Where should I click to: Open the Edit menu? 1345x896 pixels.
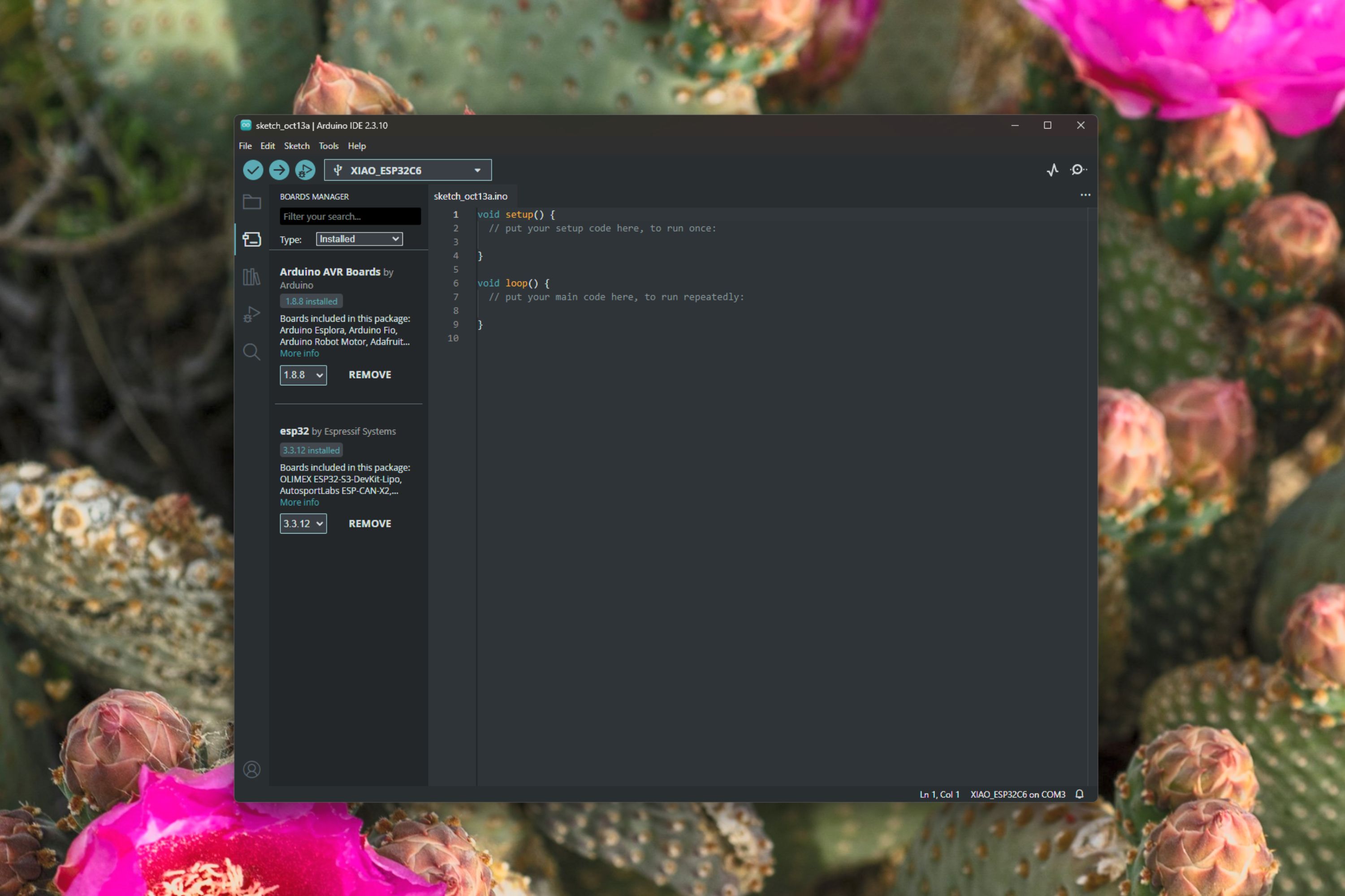[268, 146]
